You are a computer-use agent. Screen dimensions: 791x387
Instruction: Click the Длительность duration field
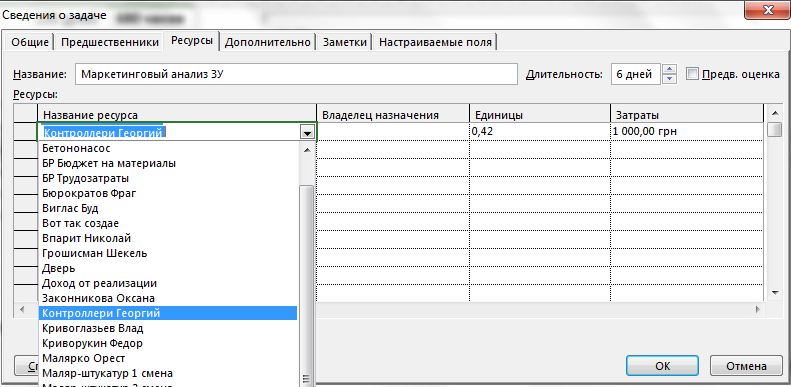636,75
